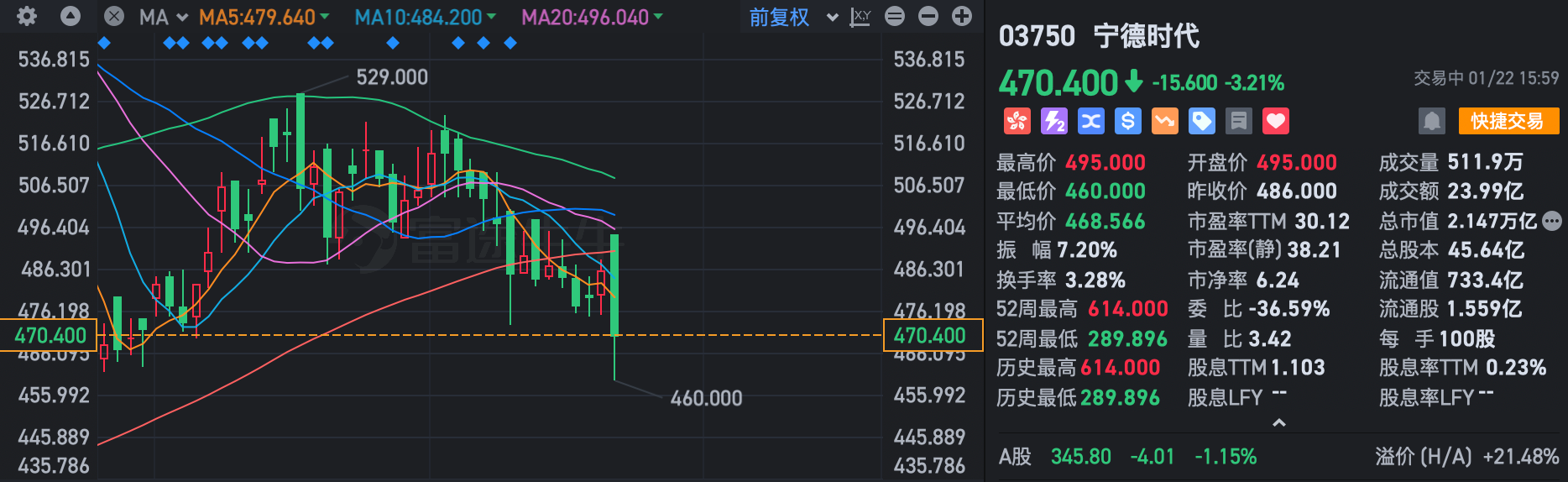Click the 流通值 733.4亿 value
Image resolution: width=1568 pixels, height=482 pixels.
pos(1486,280)
